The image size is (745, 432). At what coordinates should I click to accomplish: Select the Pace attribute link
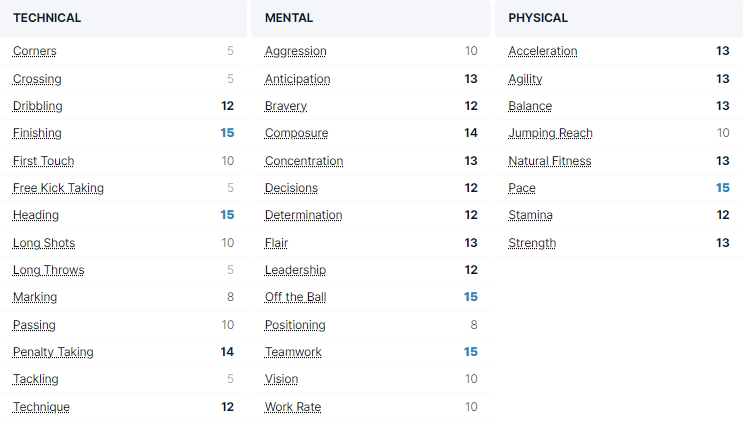pos(521,188)
